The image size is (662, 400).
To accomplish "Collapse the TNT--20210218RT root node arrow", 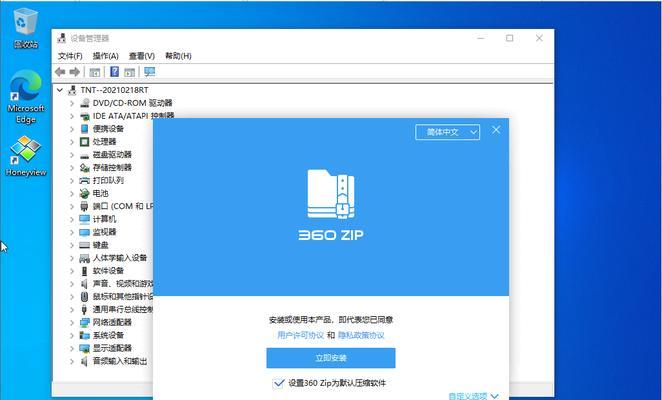I will click(x=60, y=90).
